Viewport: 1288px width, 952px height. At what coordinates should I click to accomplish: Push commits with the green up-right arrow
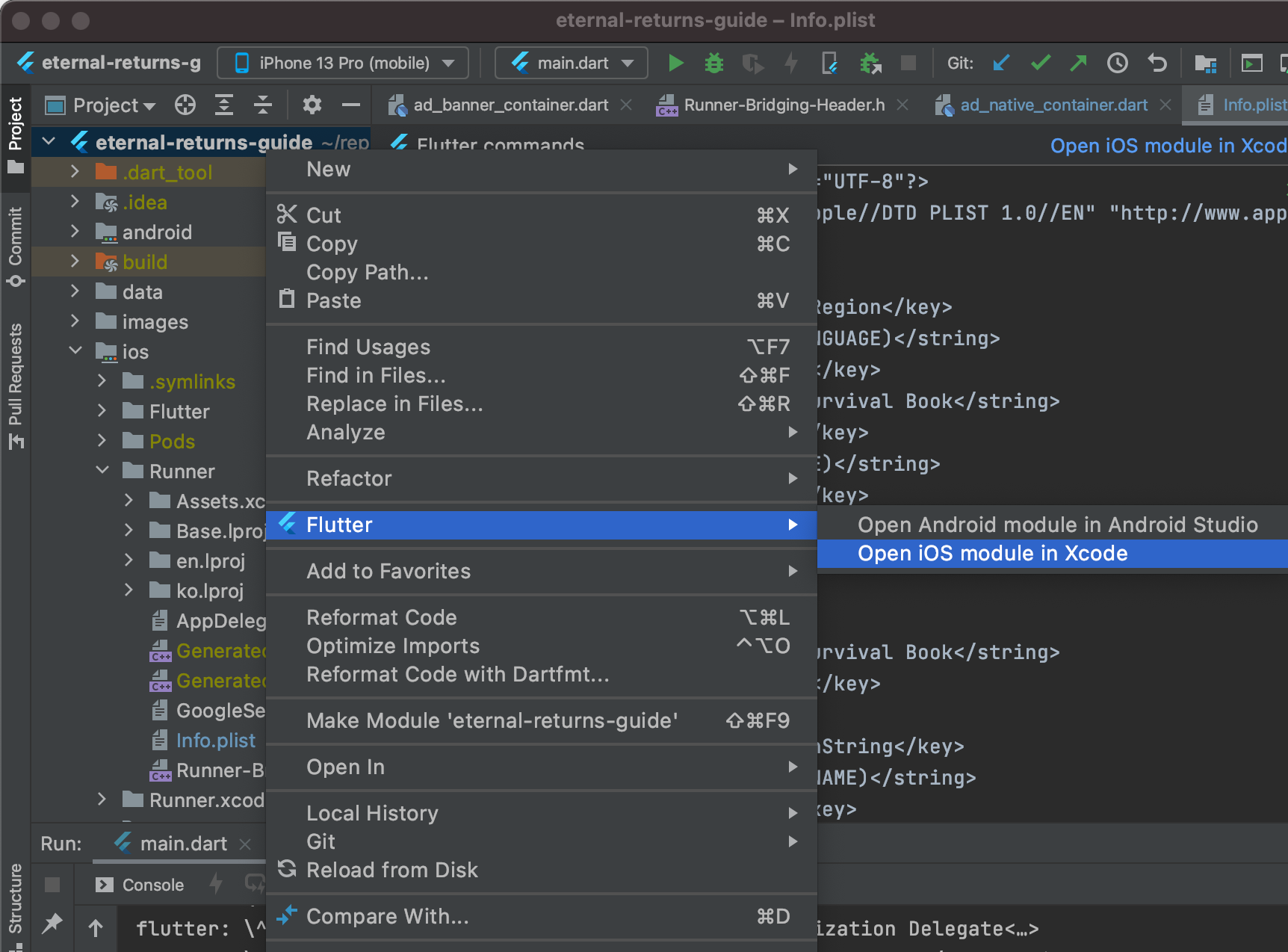1078,63
